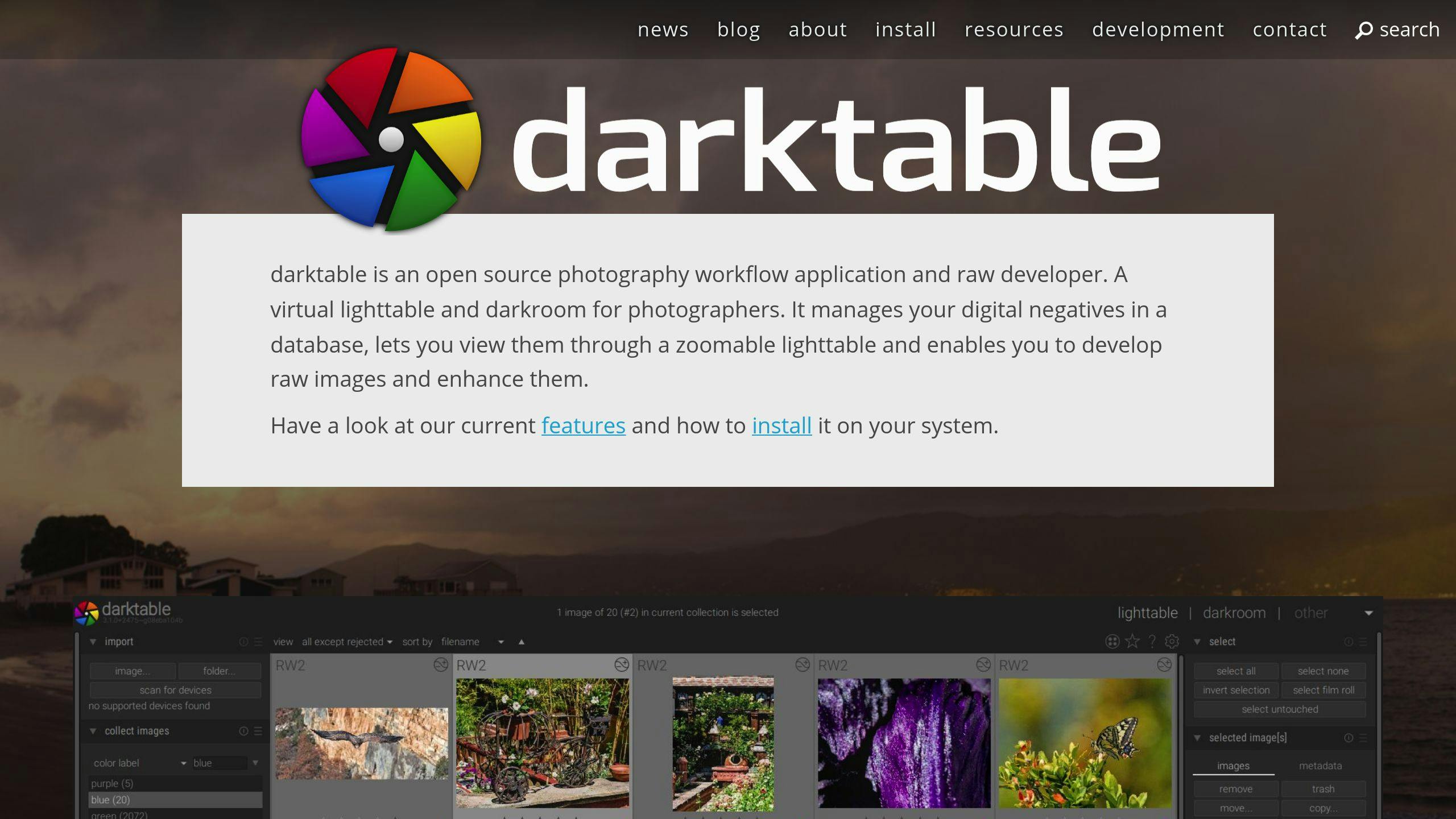Click the trash button

point(1323,789)
